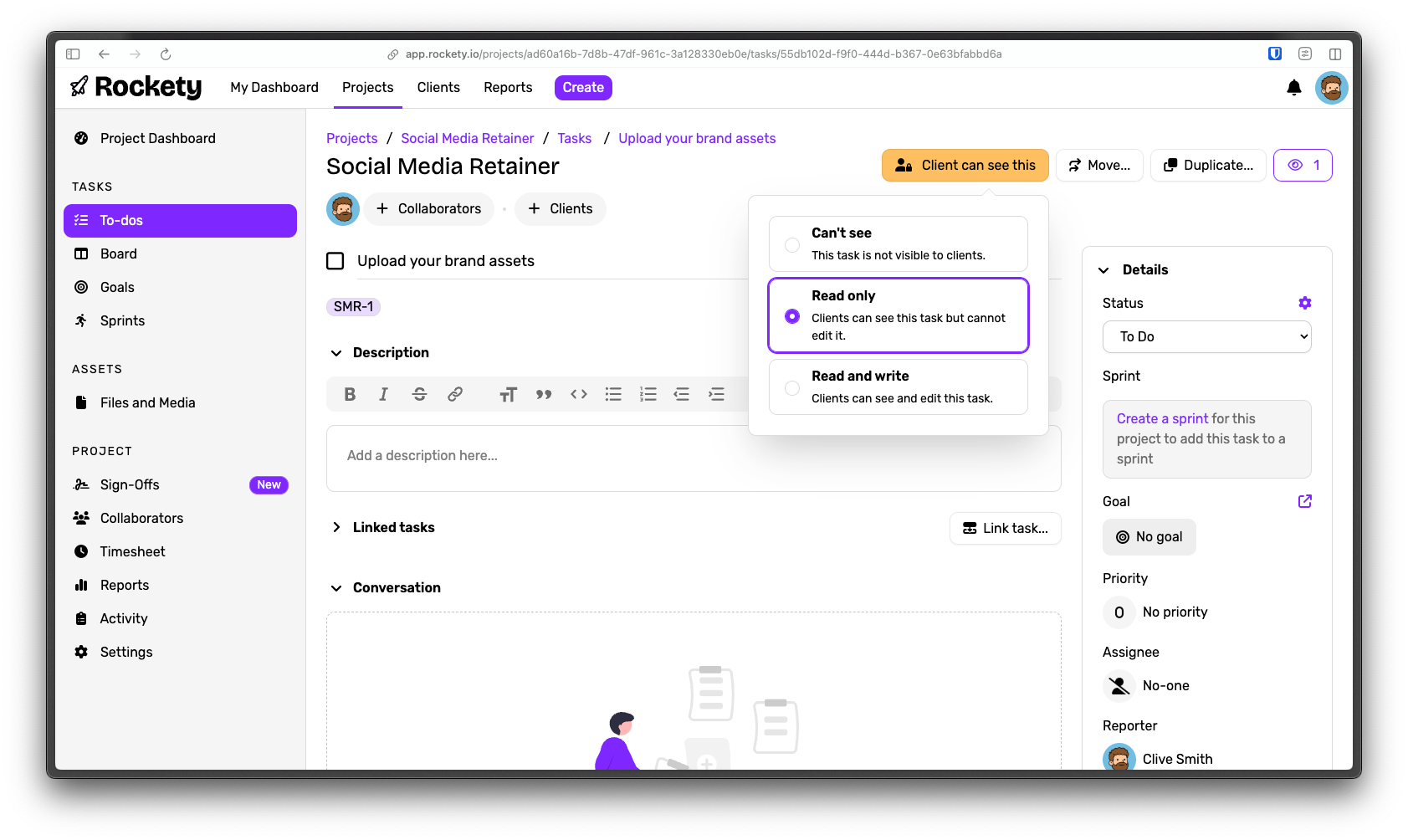Open the blockquote formatting icon
The image size is (1408, 840).
pos(543,393)
